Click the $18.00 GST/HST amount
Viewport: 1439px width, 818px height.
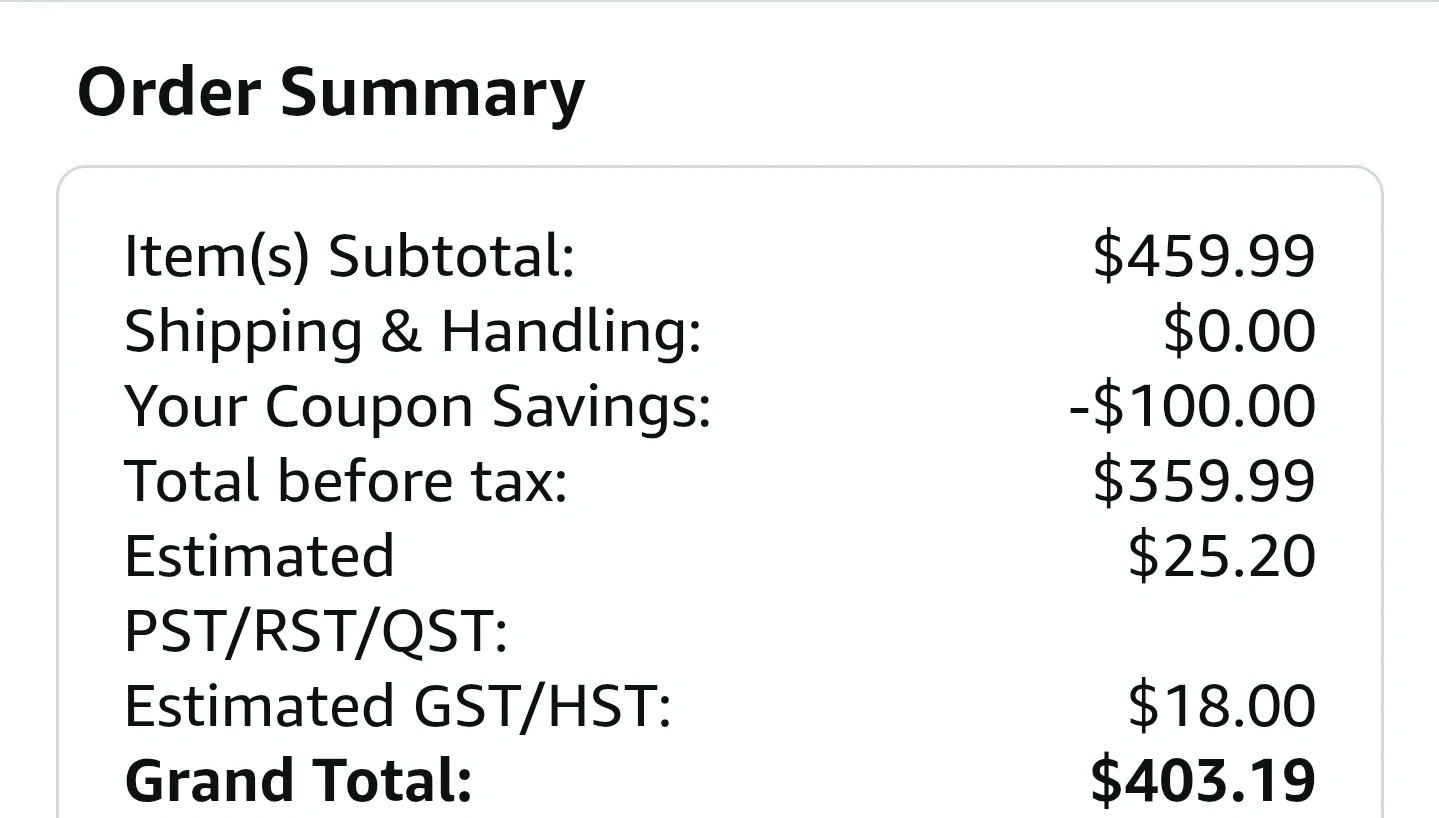1221,706
